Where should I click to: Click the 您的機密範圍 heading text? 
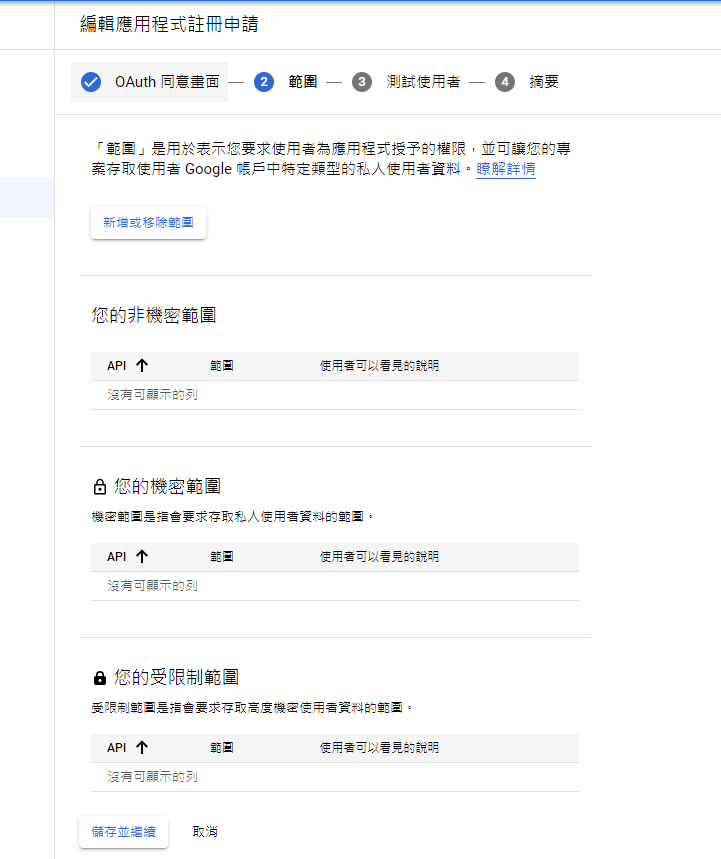click(168, 486)
